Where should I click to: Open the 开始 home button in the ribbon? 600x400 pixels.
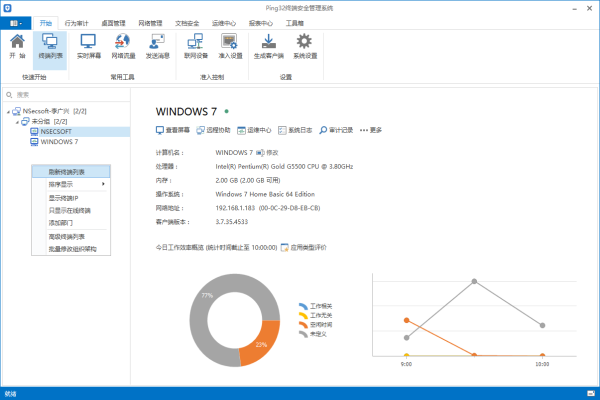coord(17,47)
